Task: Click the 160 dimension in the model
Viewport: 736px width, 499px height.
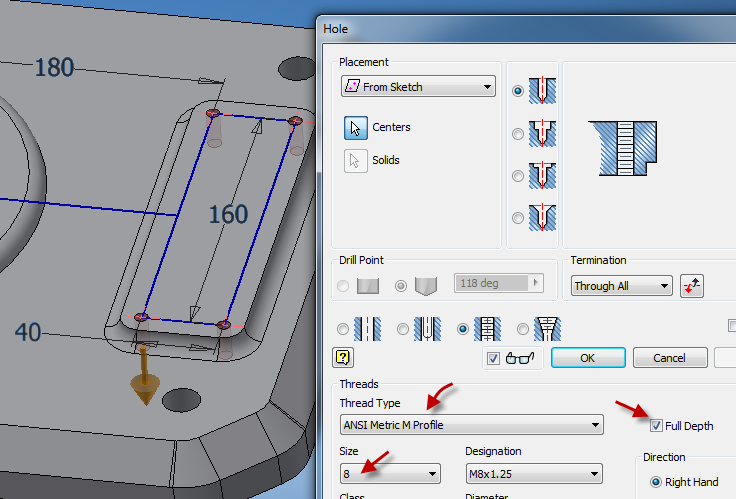Action: pos(228,215)
